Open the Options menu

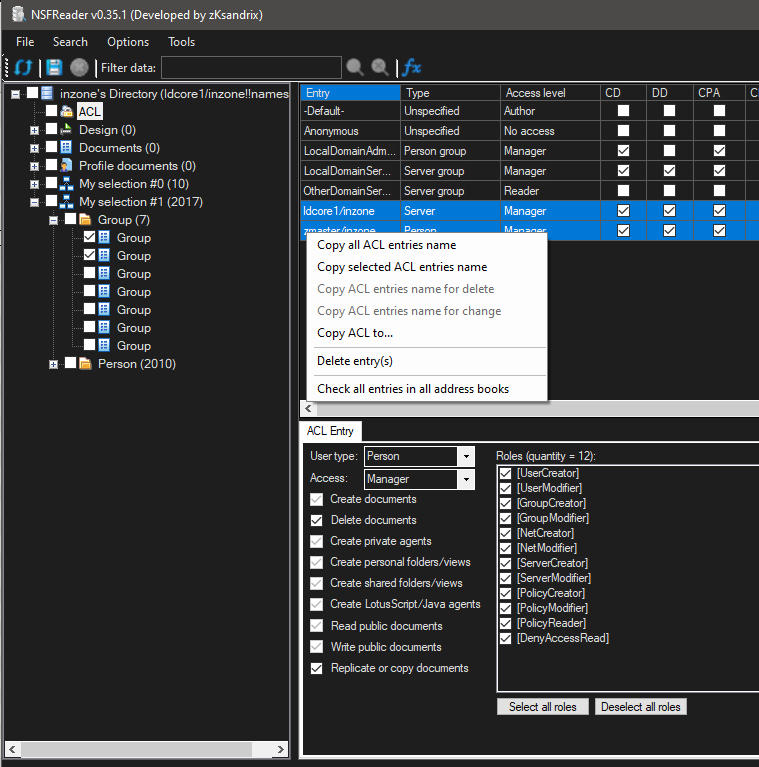128,42
